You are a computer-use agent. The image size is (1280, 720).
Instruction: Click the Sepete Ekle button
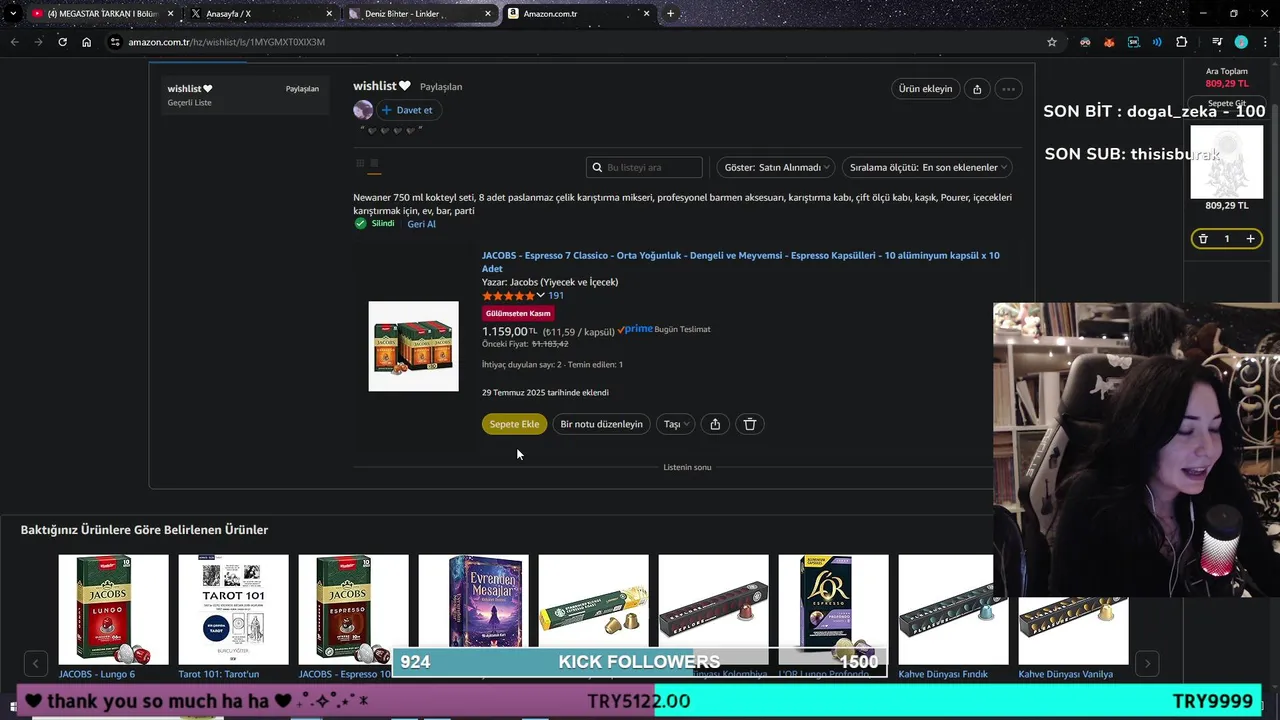(514, 424)
